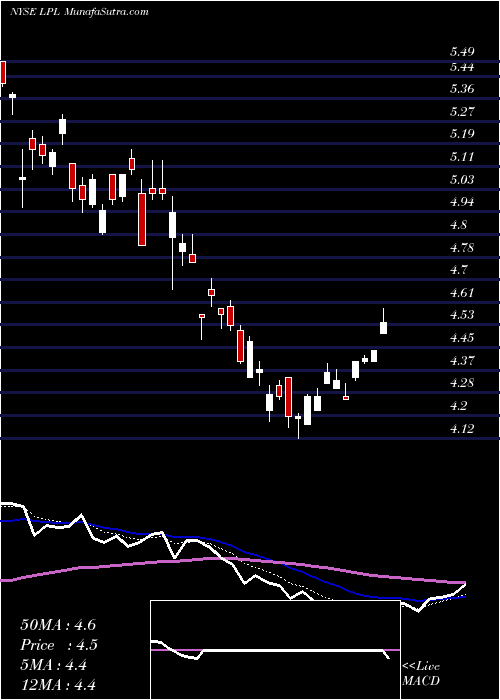The image size is (500, 700).
Task: Click the 5.44 price axis label
Action: (x=462, y=67)
